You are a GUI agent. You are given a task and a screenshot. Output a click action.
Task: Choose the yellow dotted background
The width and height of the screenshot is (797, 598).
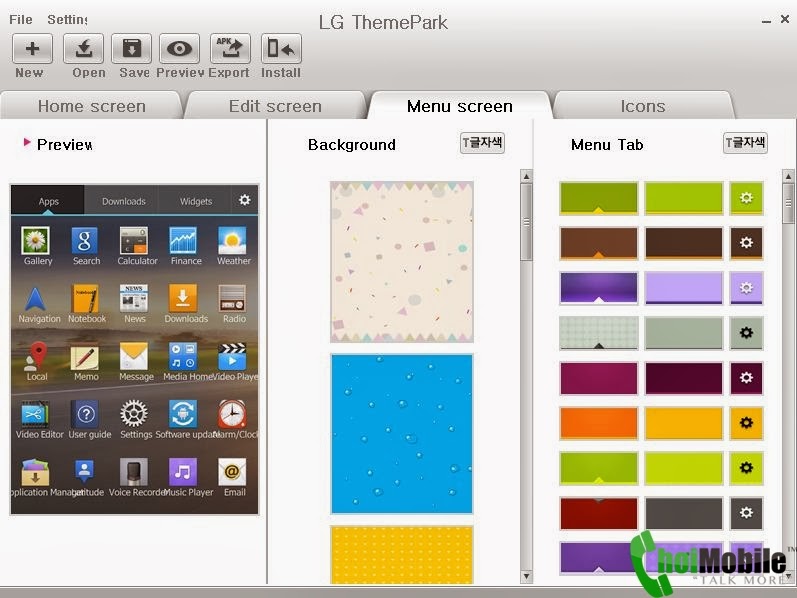point(402,555)
